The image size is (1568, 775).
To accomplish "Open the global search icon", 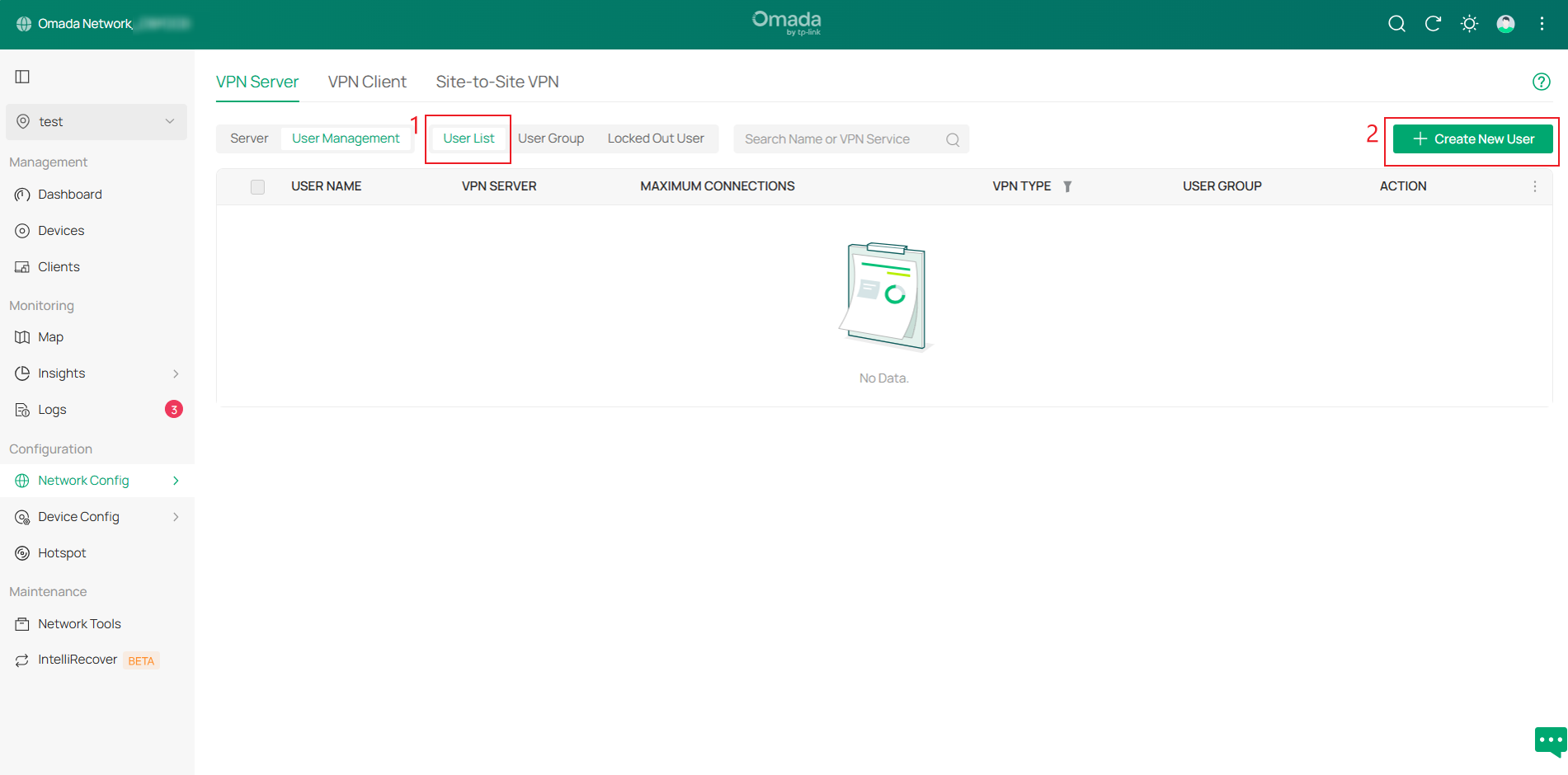I will 1396,24.
